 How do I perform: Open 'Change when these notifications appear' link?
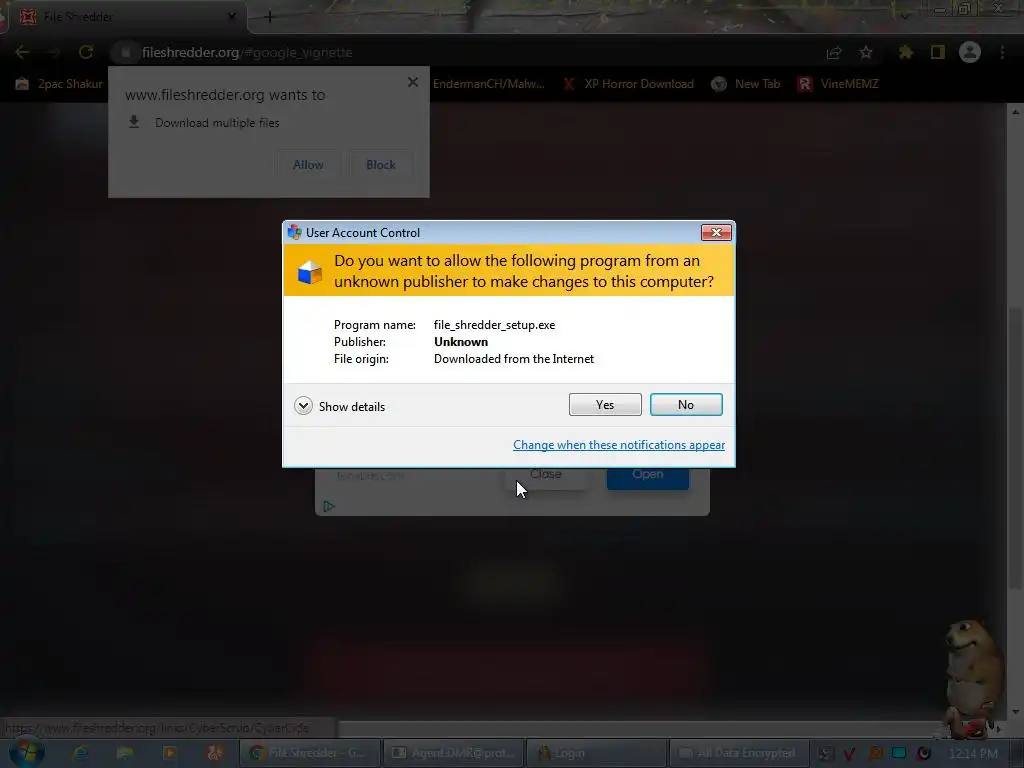[x=618, y=445]
